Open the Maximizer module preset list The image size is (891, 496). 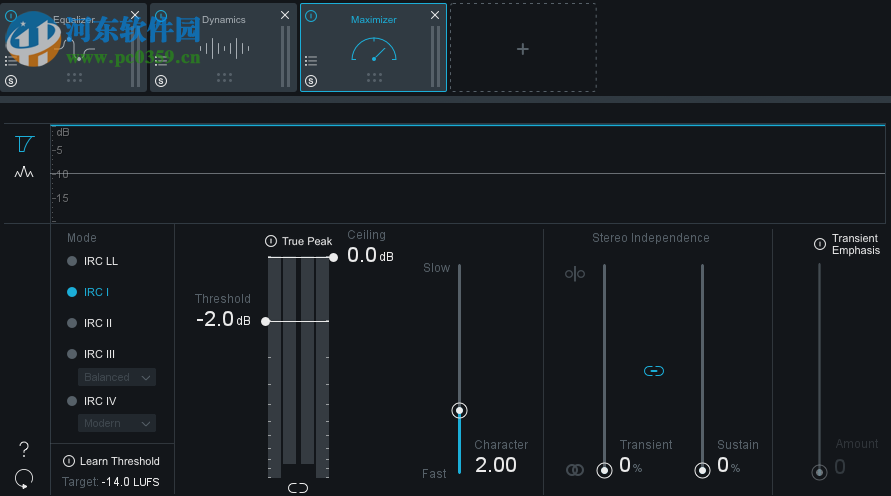(x=311, y=61)
